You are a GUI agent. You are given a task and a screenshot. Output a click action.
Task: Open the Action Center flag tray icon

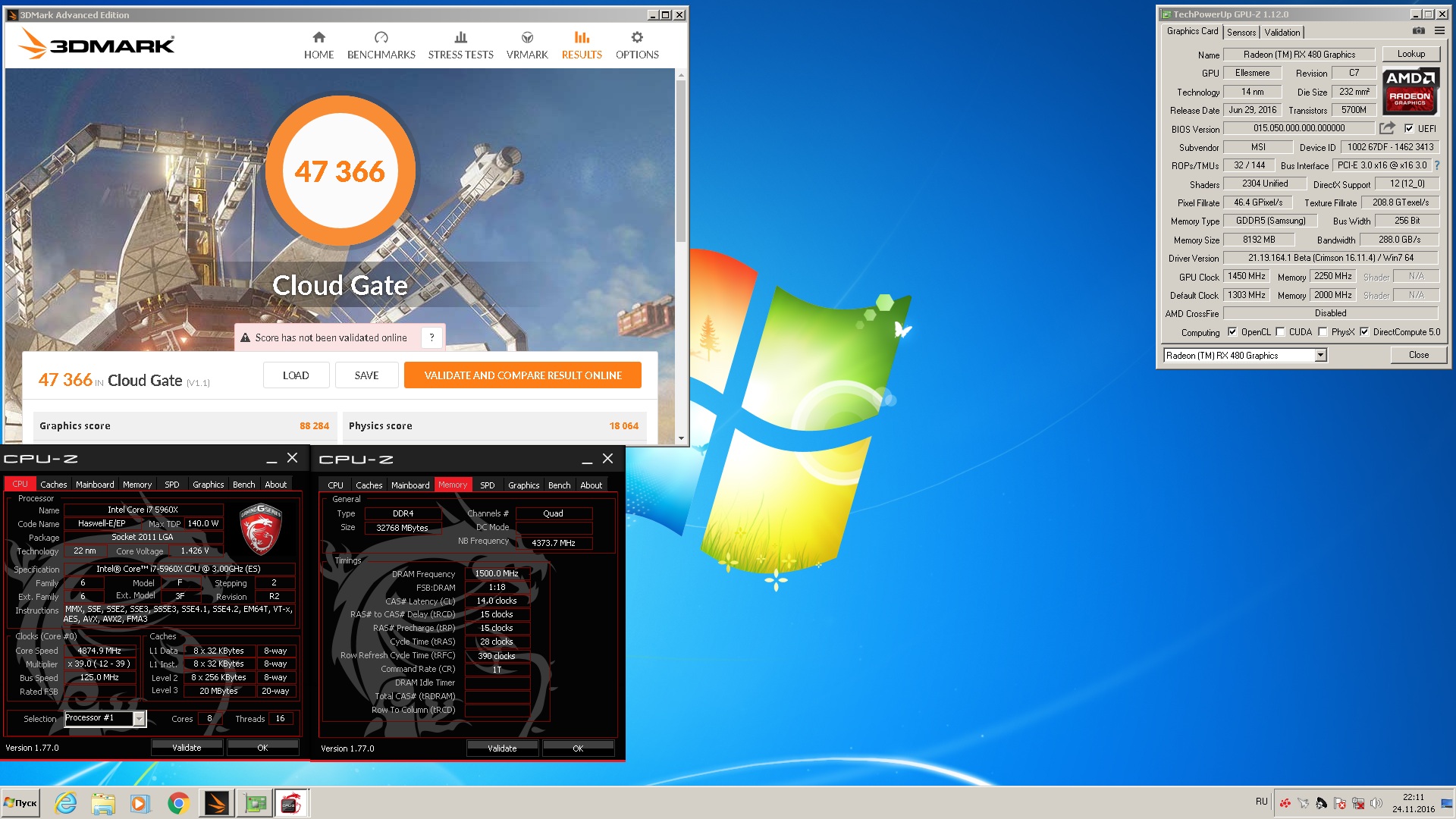click(x=1340, y=802)
